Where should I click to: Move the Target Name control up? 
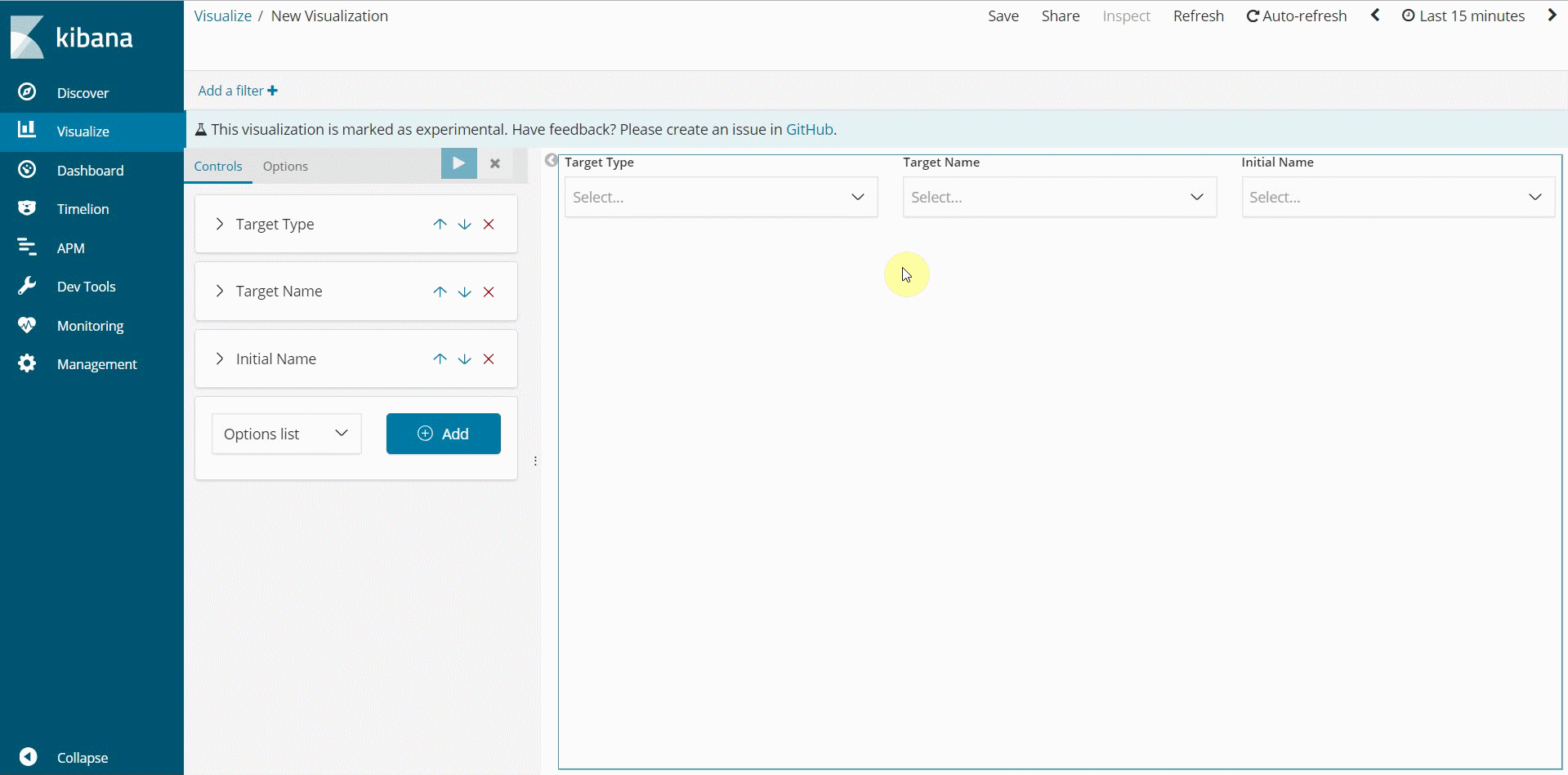[440, 292]
